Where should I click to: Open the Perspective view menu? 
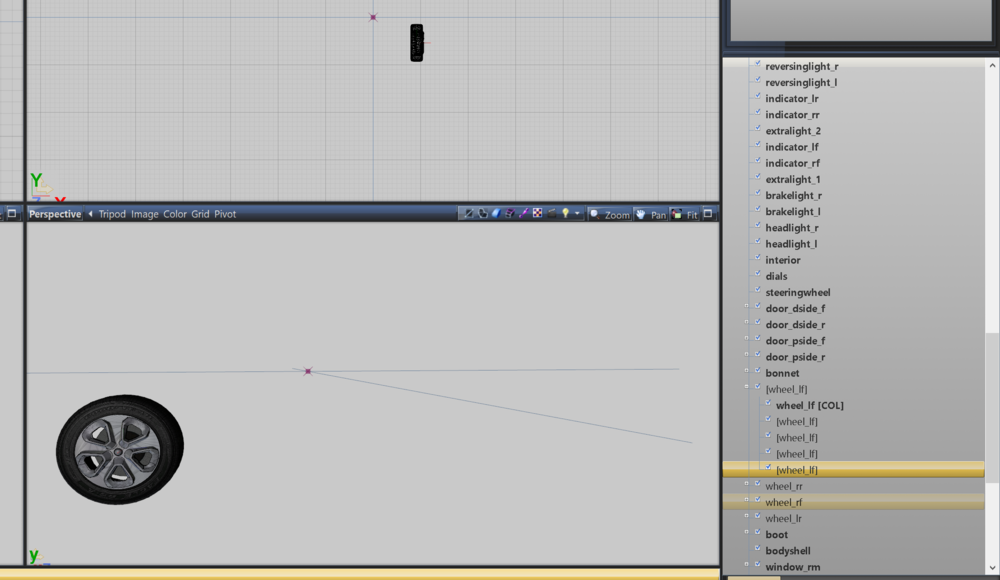click(x=55, y=214)
